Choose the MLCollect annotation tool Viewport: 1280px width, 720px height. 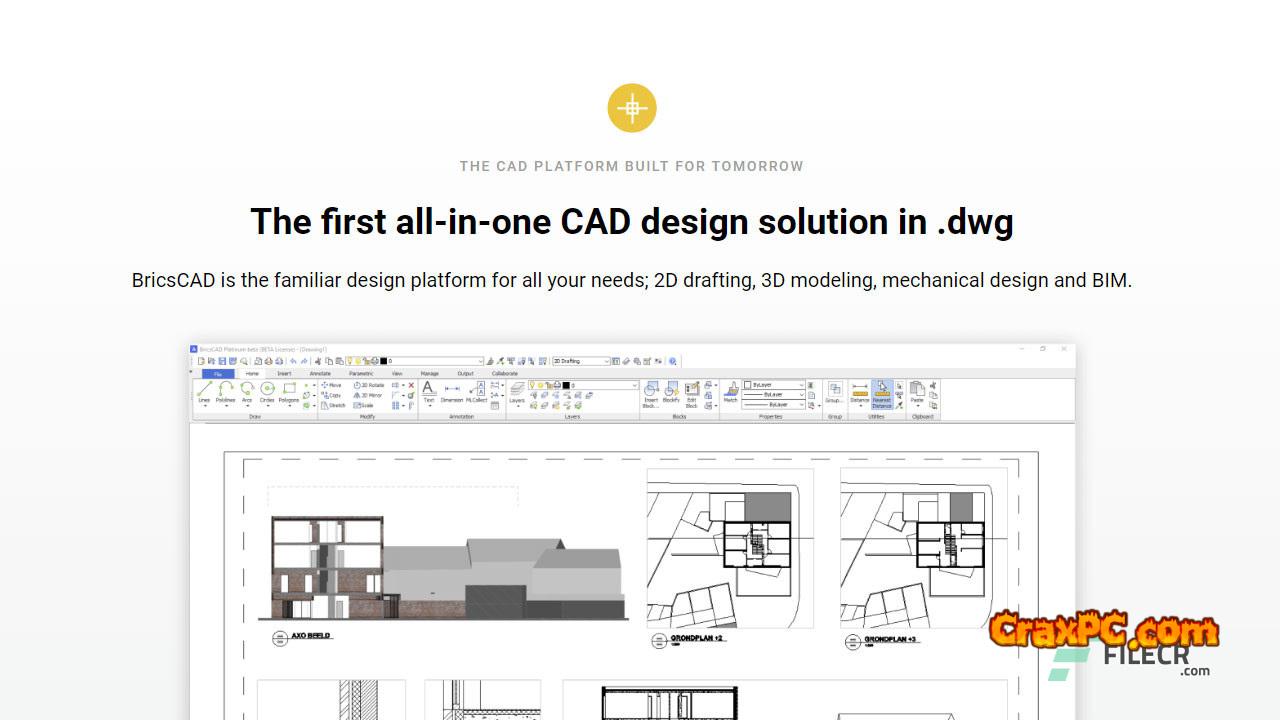tap(476, 392)
